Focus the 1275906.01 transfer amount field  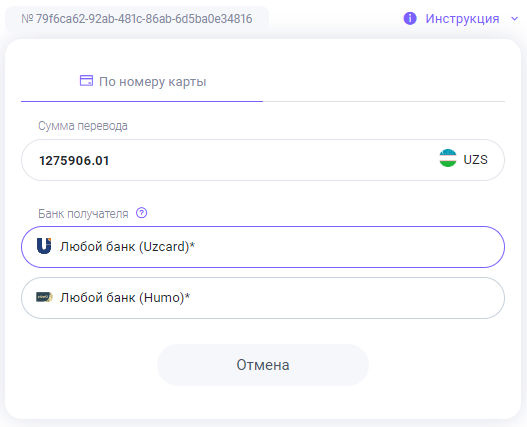pos(263,160)
